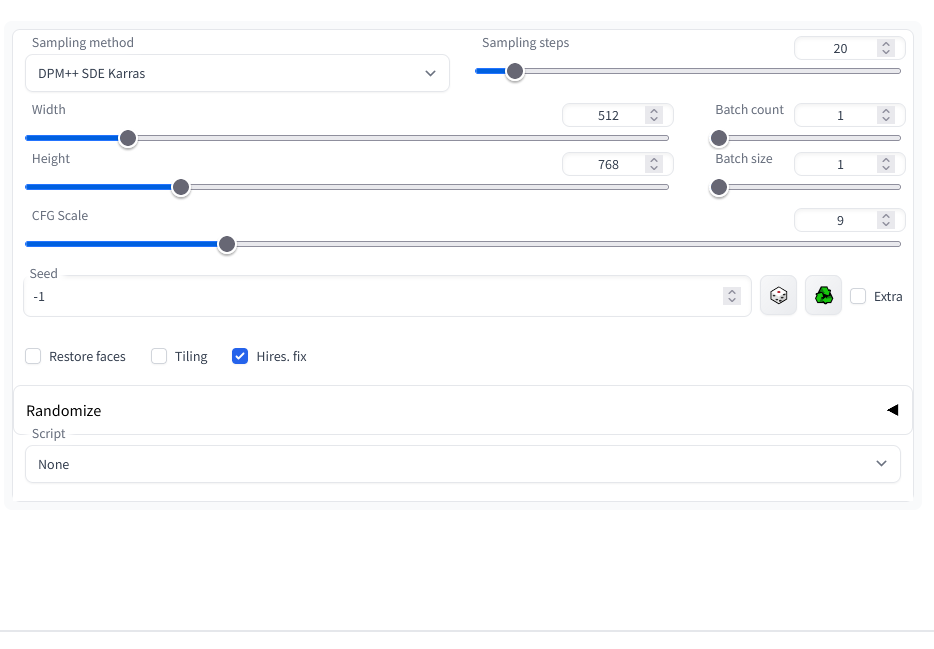This screenshot has width=934, height=649.
Task: Click the Sampling steps slider handle
Action: tap(515, 71)
